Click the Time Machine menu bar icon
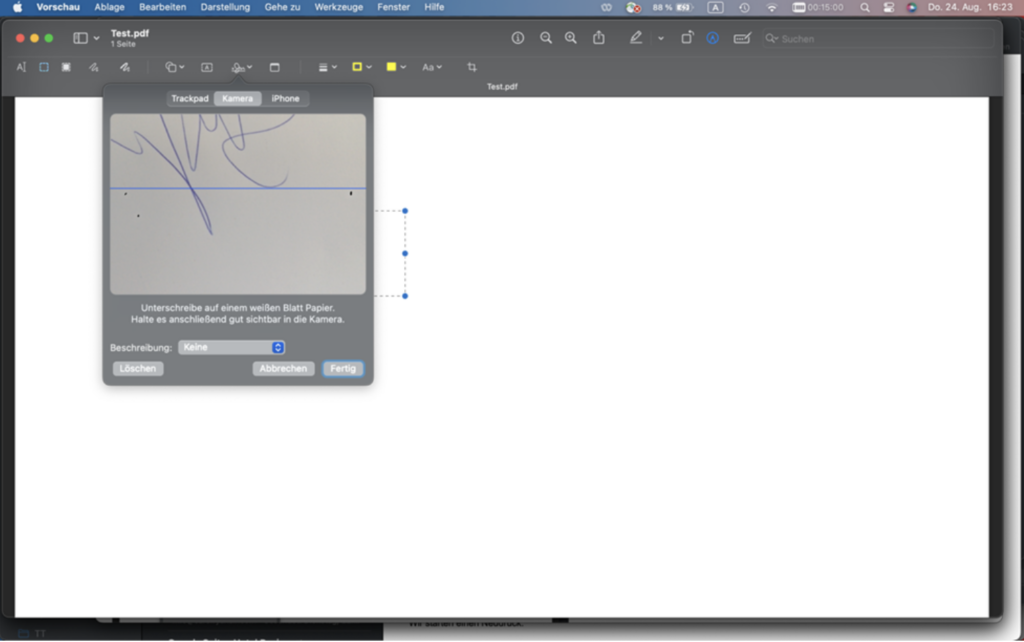 (744, 8)
